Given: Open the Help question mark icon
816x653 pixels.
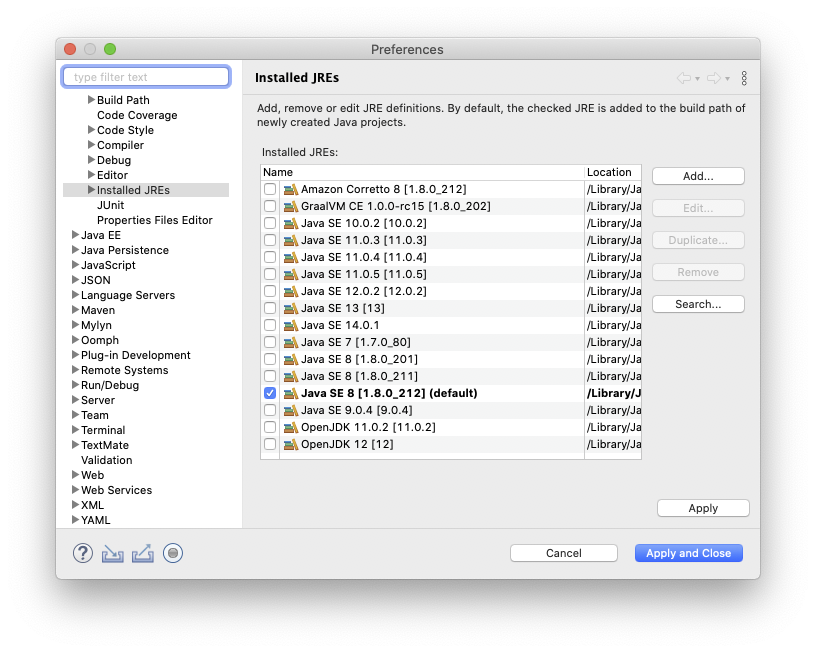Looking at the screenshot, I should click(83, 553).
